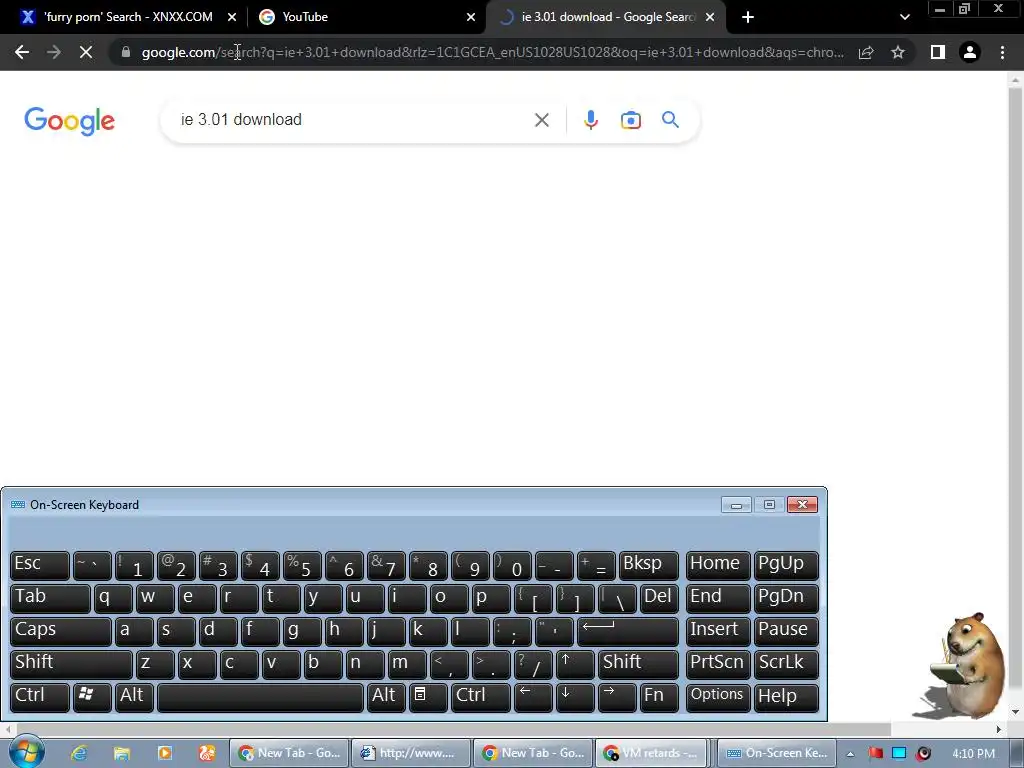Open the Chrome profile avatar menu
Image resolution: width=1024 pixels, height=768 pixels.
970,52
